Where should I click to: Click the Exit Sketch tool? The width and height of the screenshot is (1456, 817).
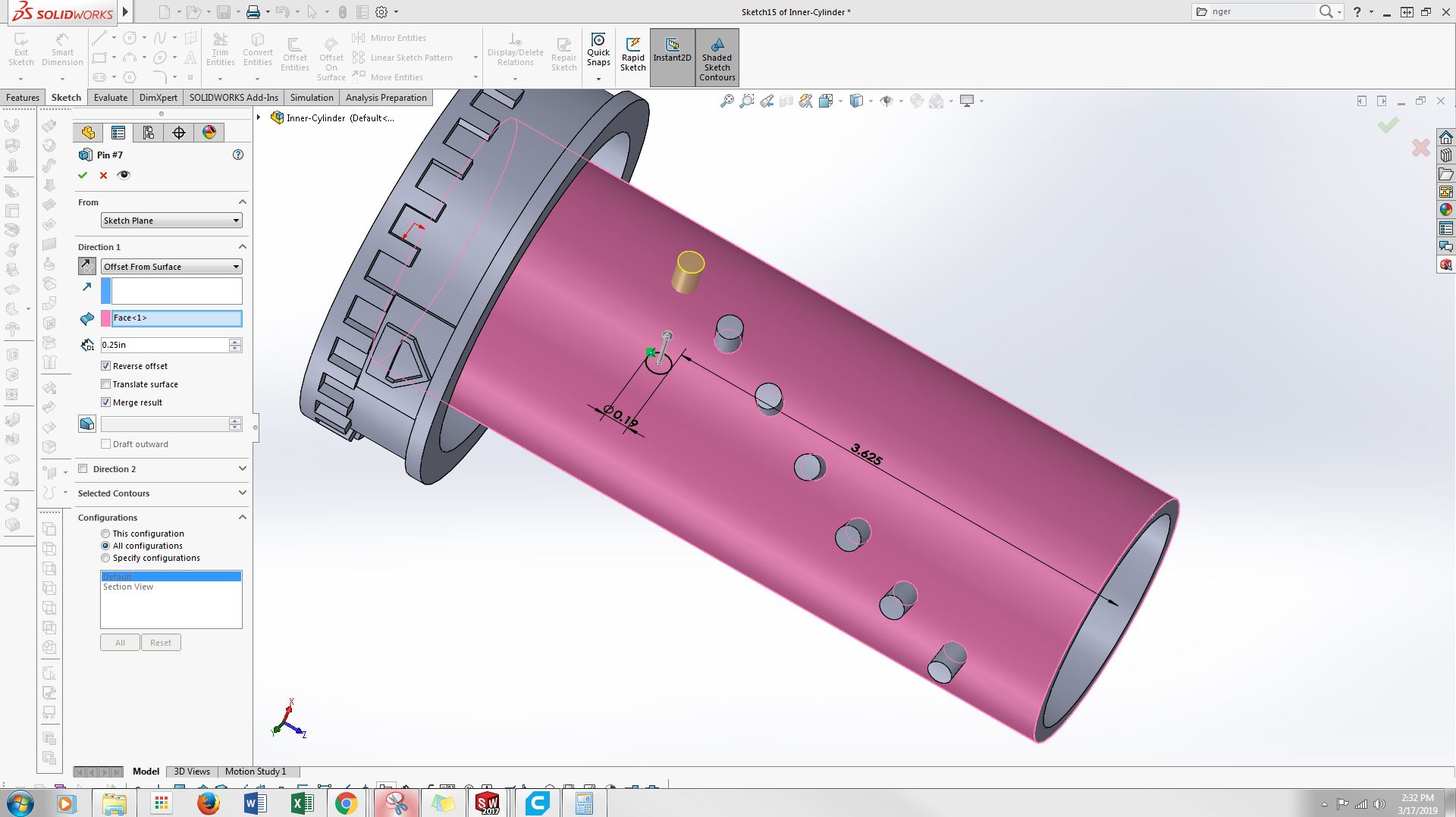click(x=21, y=50)
